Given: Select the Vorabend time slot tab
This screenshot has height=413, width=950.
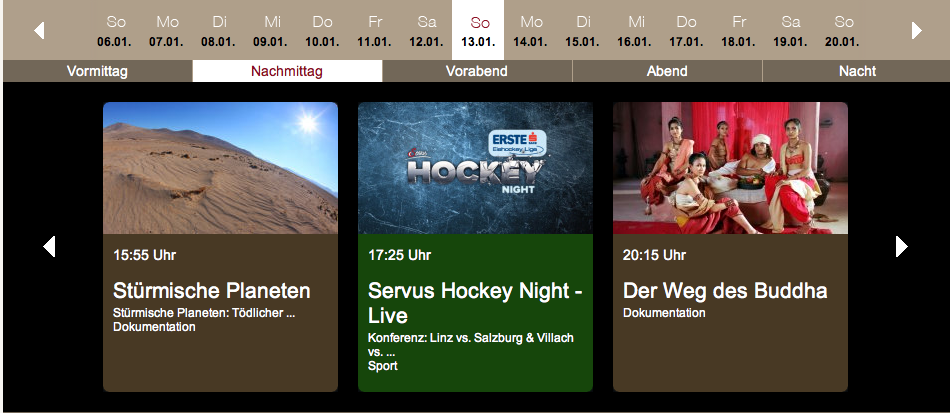Looking at the screenshot, I should click(x=477, y=71).
